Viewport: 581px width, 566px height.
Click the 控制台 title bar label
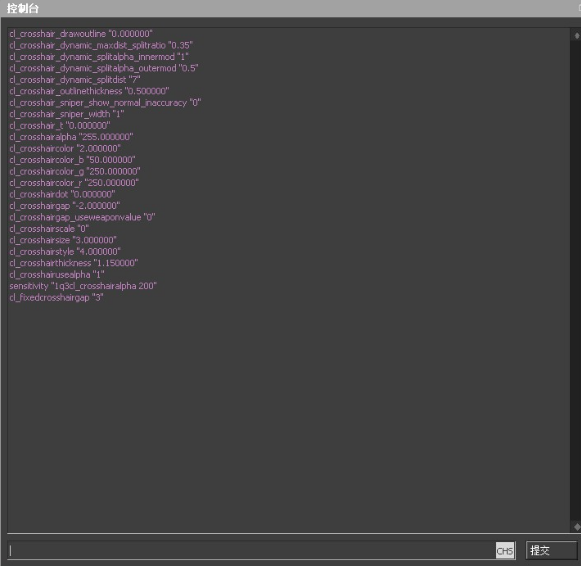coord(23,8)
